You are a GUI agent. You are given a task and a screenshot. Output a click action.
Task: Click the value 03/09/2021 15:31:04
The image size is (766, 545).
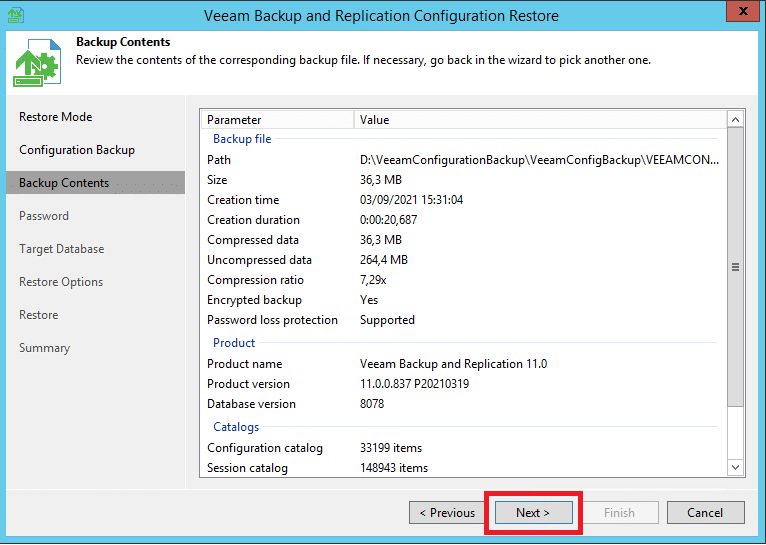[x=411, y=200]
